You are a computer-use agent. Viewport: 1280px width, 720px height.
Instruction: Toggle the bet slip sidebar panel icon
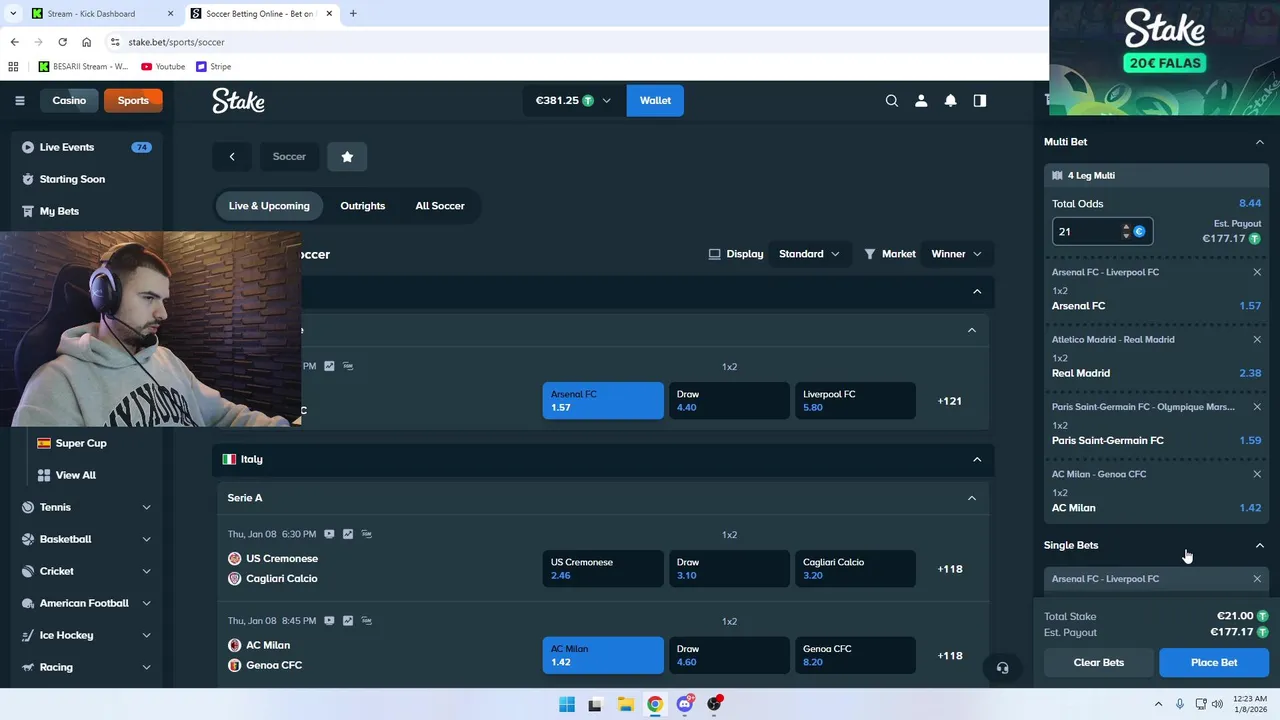tap(980, 100)
